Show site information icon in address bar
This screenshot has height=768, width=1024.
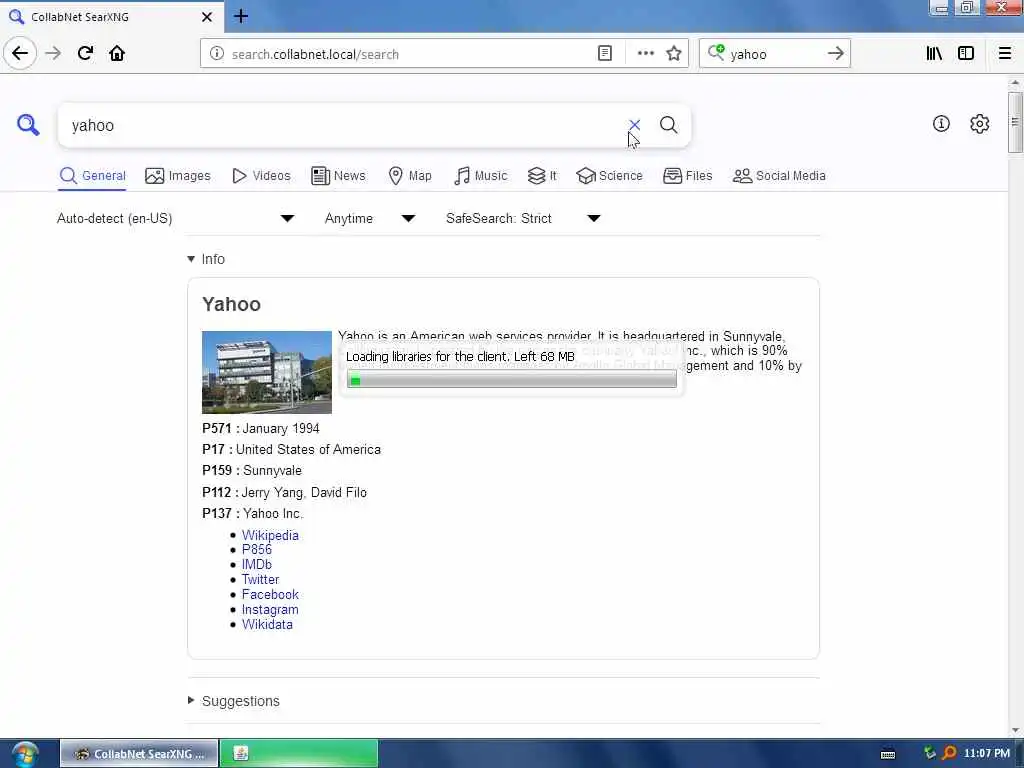pos(217,54)
